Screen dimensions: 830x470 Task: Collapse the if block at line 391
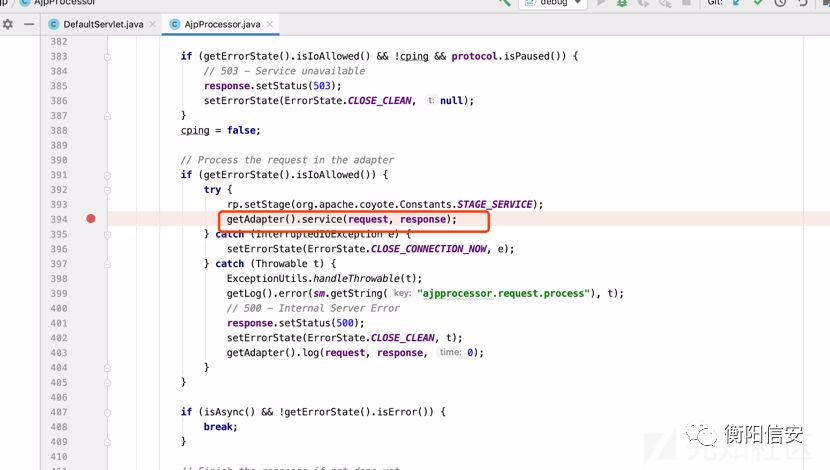click(x=107, y=175)
